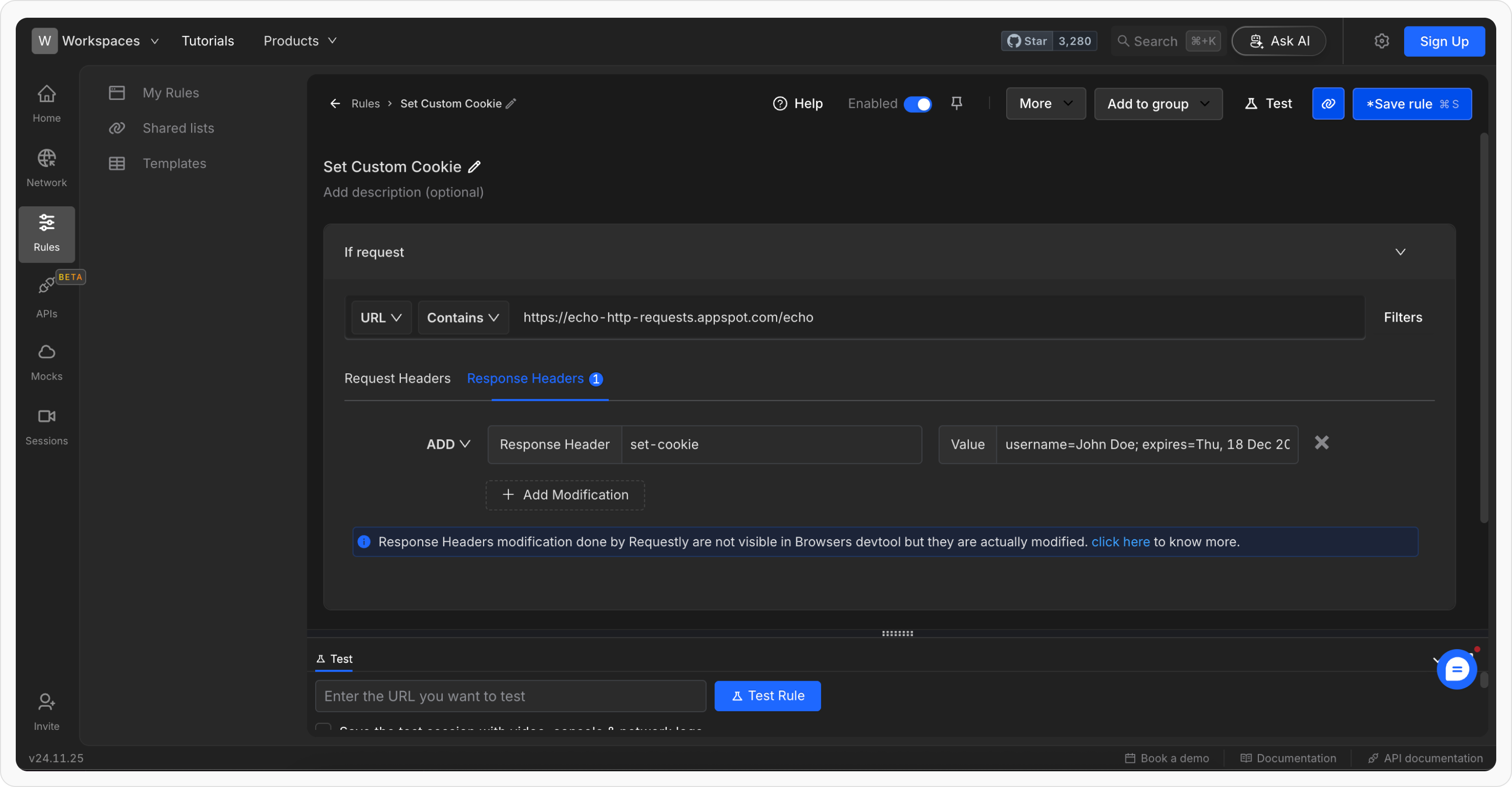Viewport: 1512px width, 787px height.
Task: Remove the set-cookie modification with X
Action: (1321, 443)
